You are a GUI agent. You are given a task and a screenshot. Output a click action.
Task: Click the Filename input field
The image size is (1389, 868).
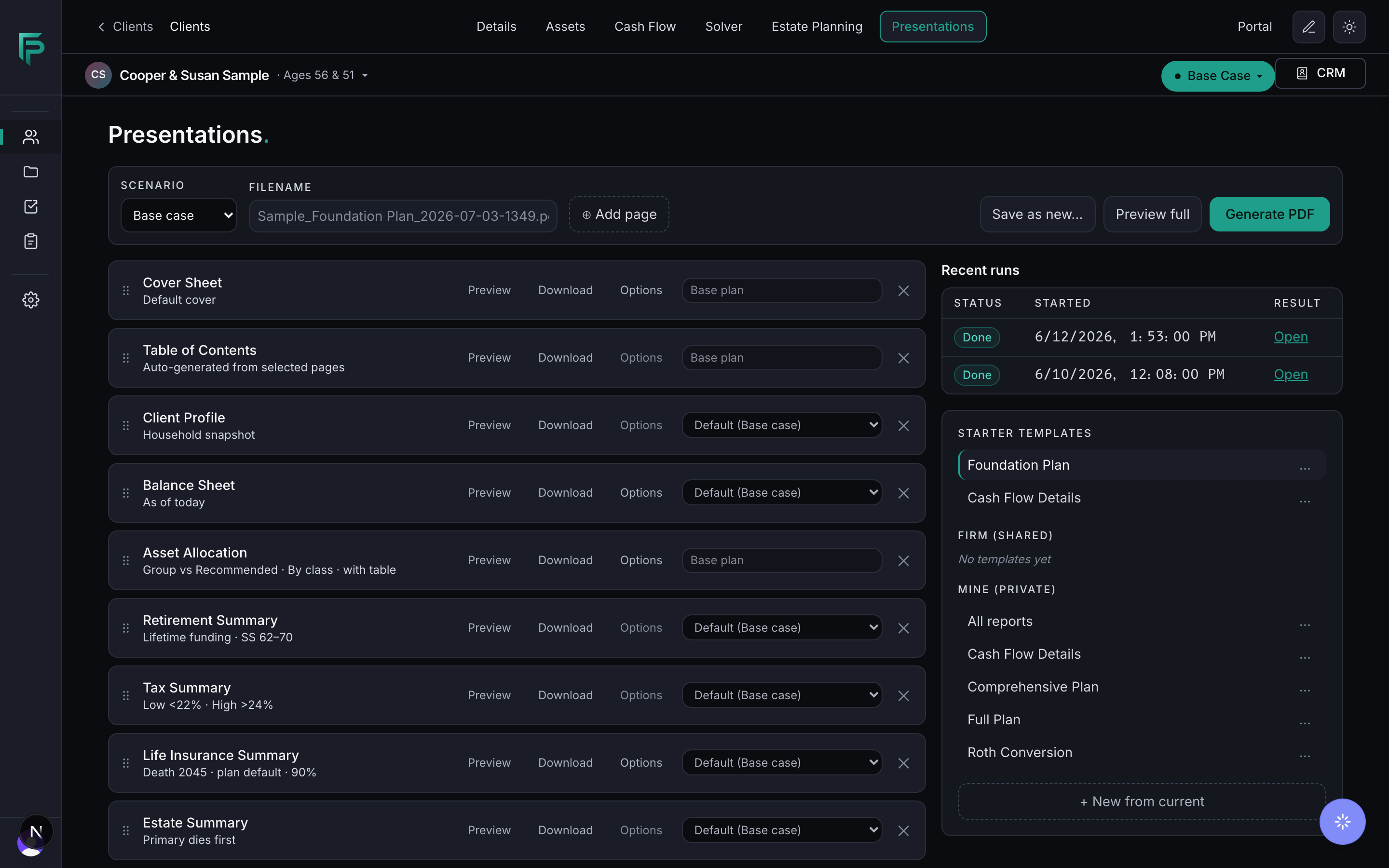[403, 216]
